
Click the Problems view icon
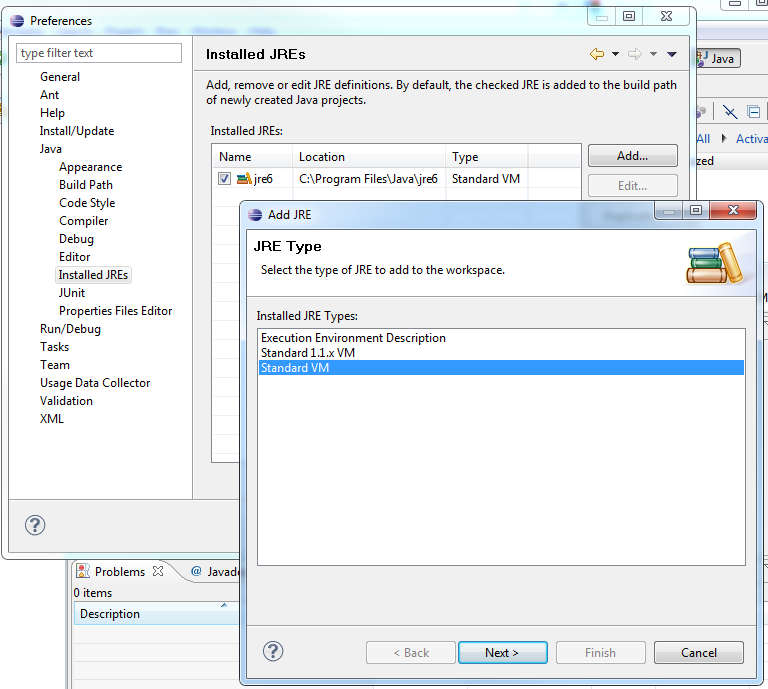point(84,572)
